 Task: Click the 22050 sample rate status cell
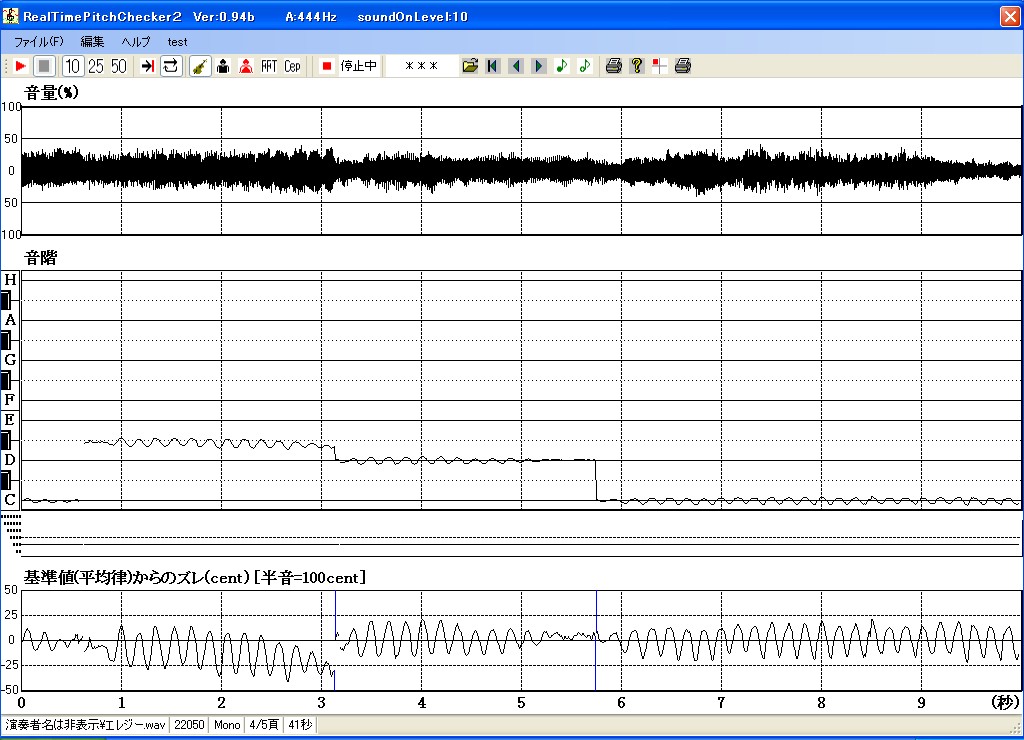click(x=189, y=725)
